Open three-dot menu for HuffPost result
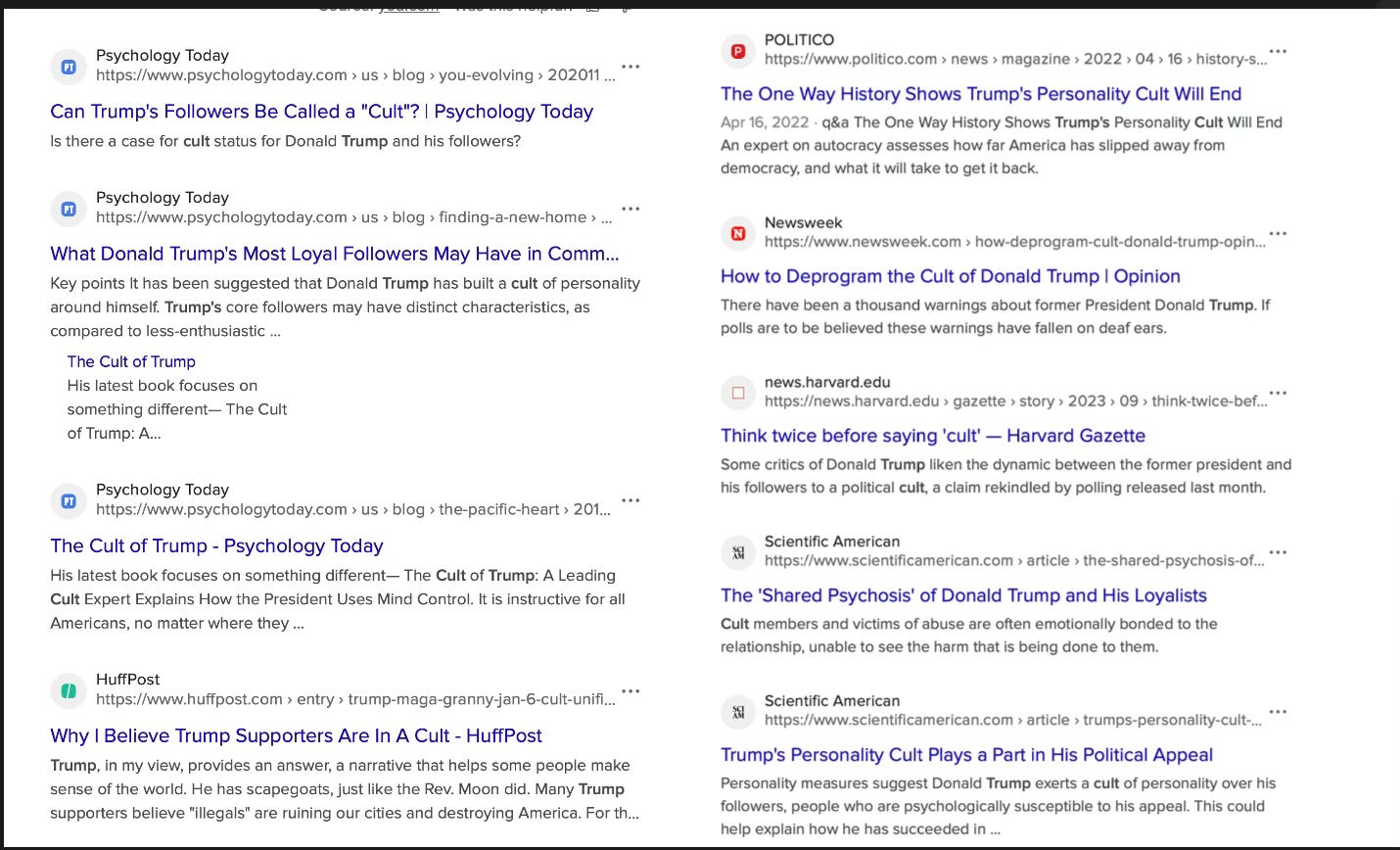Viewport: 1400px width, 850px height. [x=630, y=690]
